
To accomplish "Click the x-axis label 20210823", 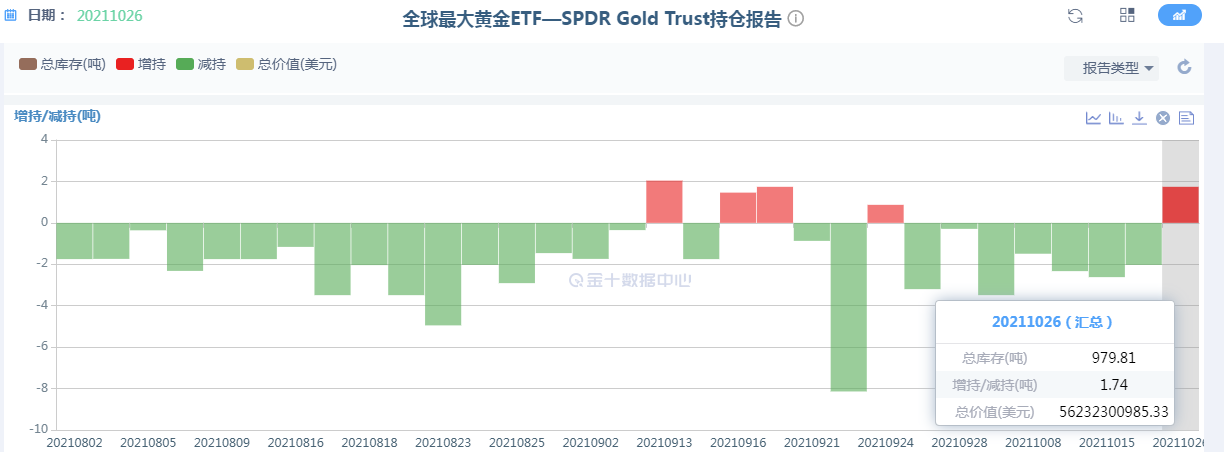I will point(443,441).
